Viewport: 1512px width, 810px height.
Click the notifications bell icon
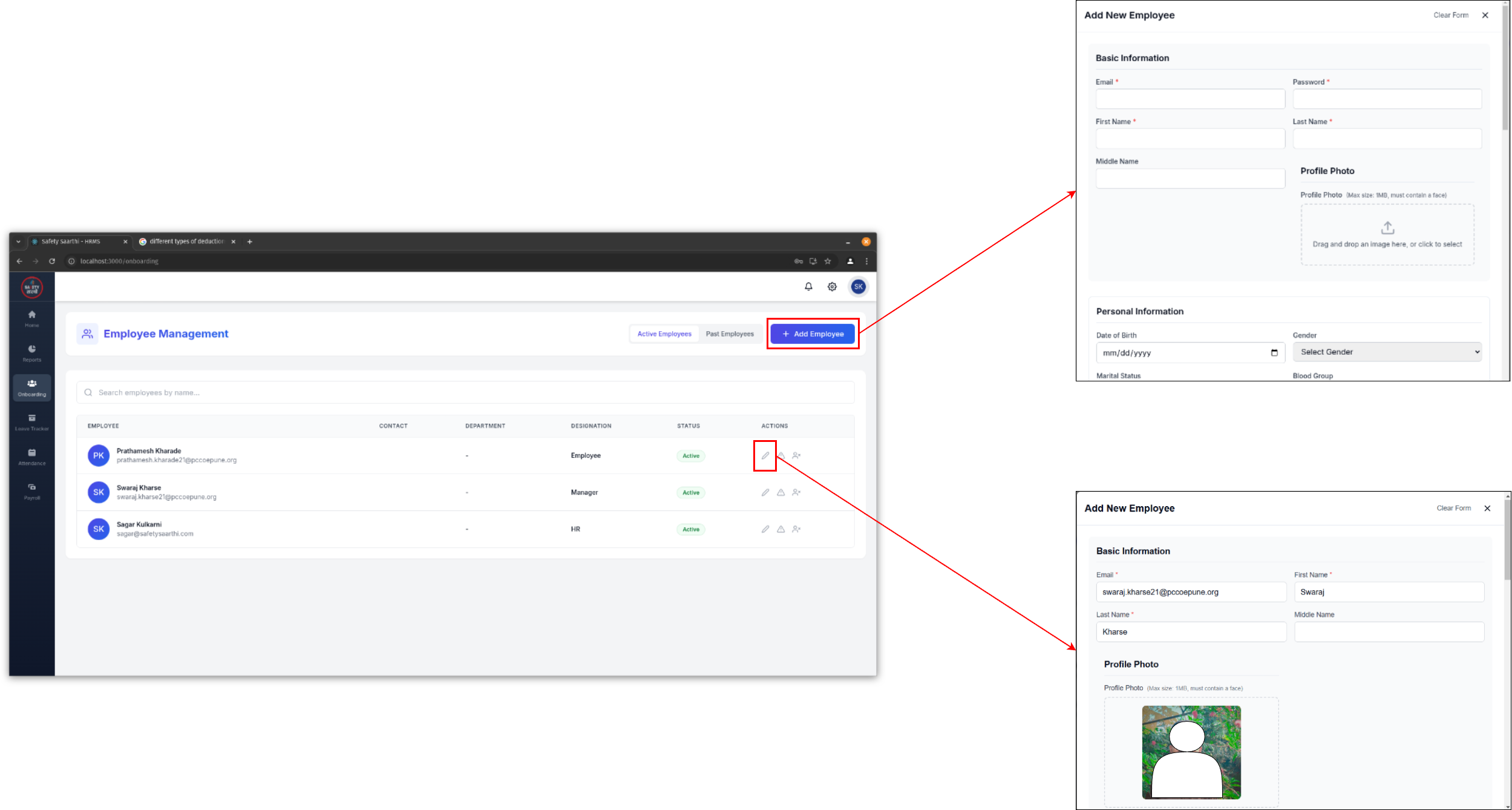(808, 286)
